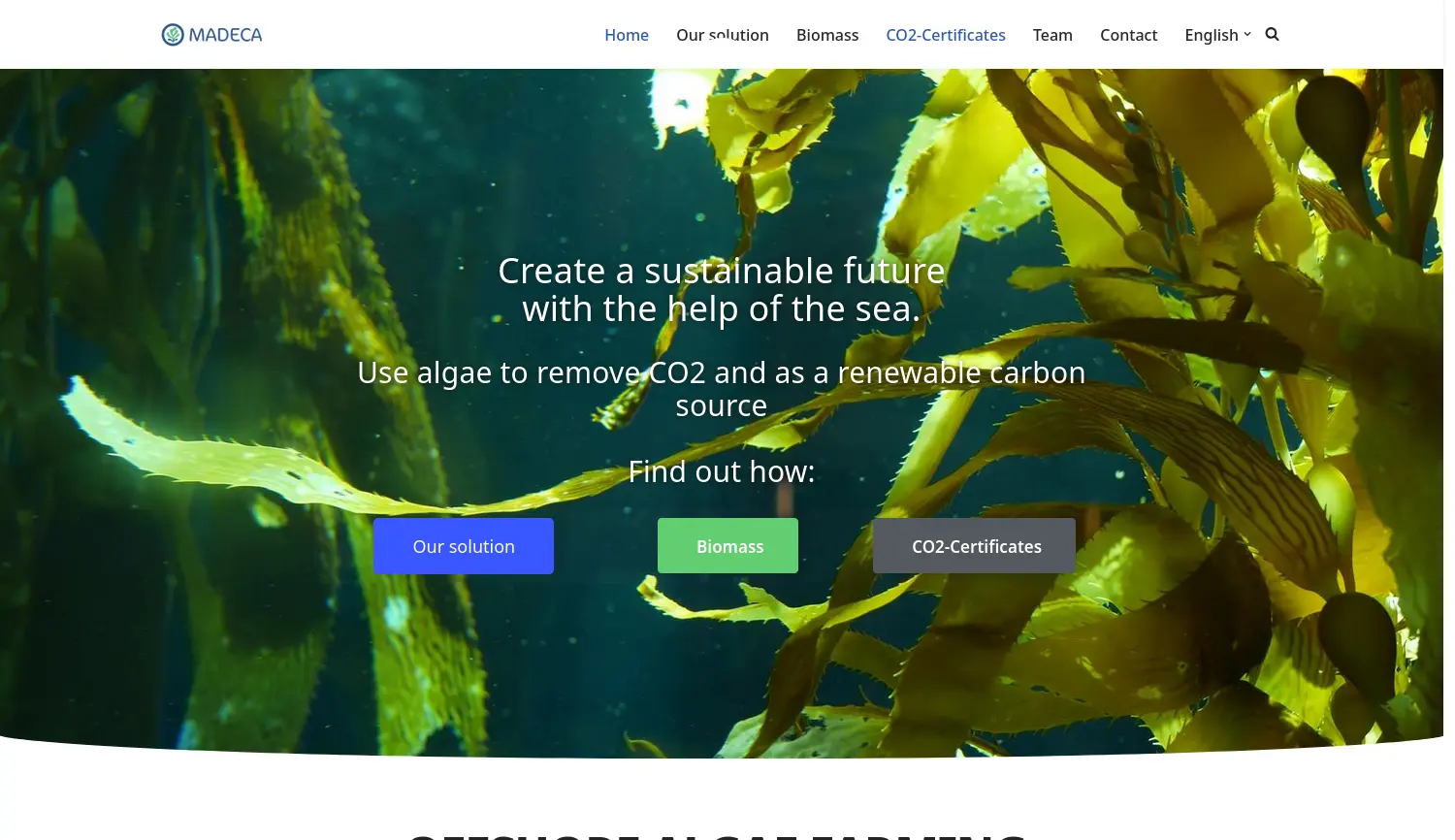Screen dimensions: 1455x840
Task: Click the MADECA leaf logo icon
Action: click(x=173, y=35)
